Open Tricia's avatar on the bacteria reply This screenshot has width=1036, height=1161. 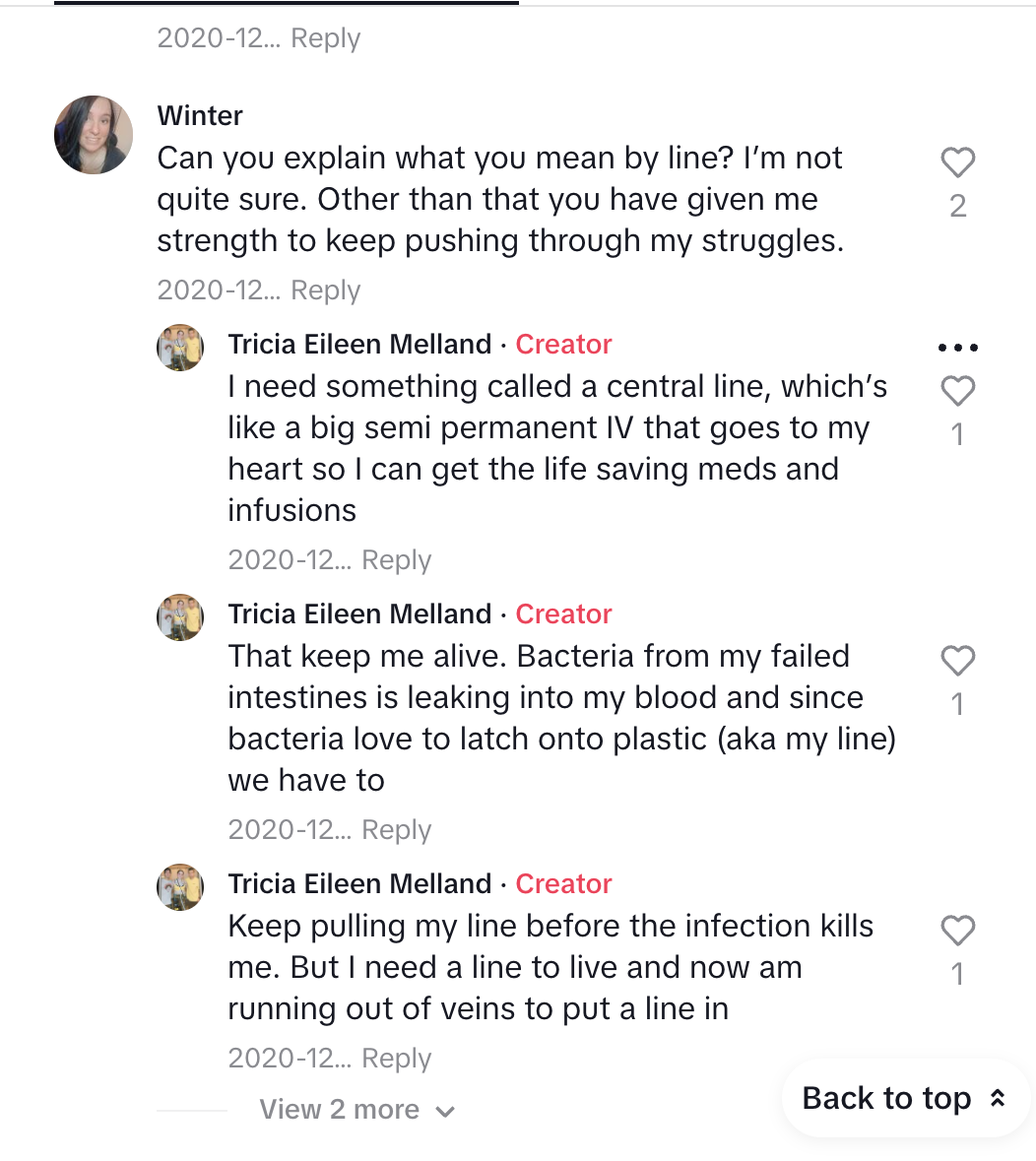point(180,616)
